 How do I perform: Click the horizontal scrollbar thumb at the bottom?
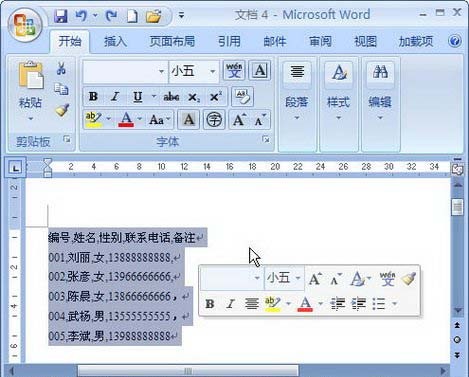pyautogui.click(x=188, y=371)
